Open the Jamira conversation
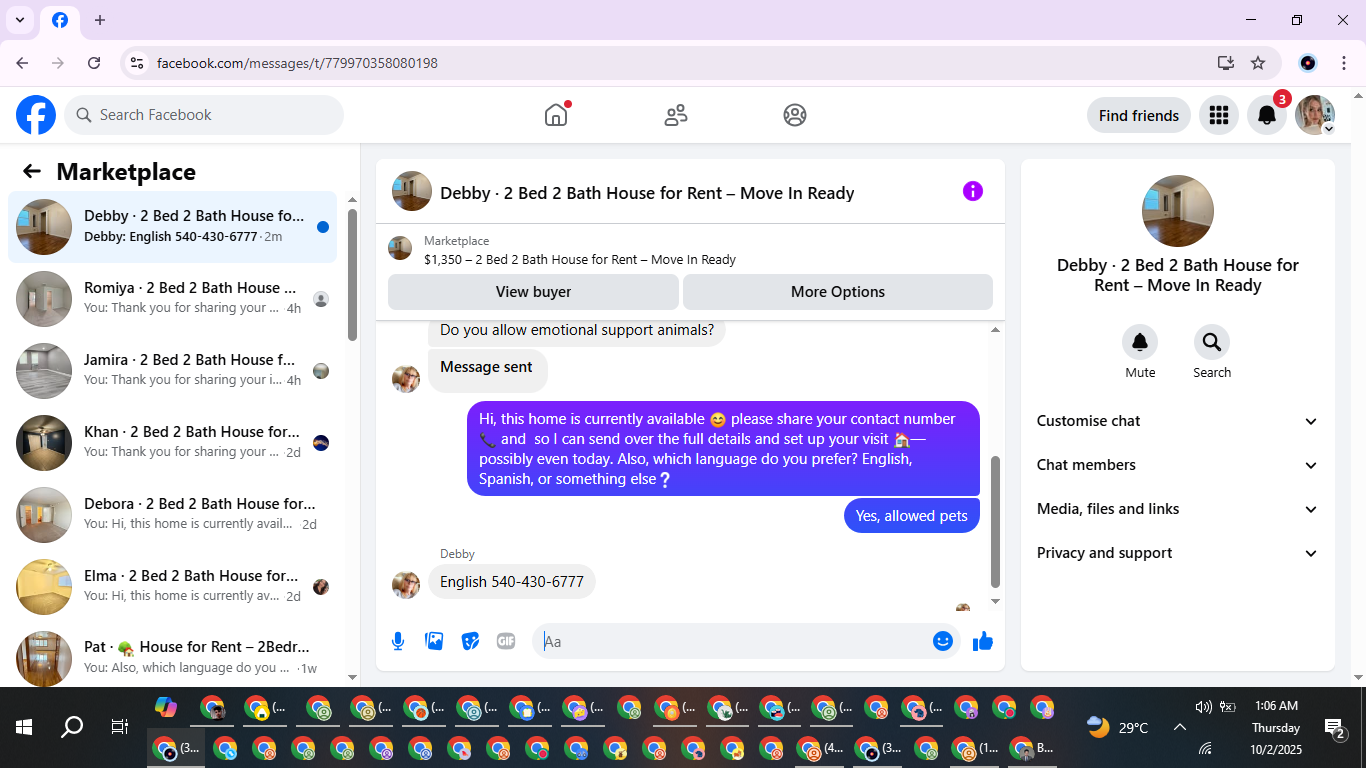This screenshot has width=1366, height=768. (173, 371)
